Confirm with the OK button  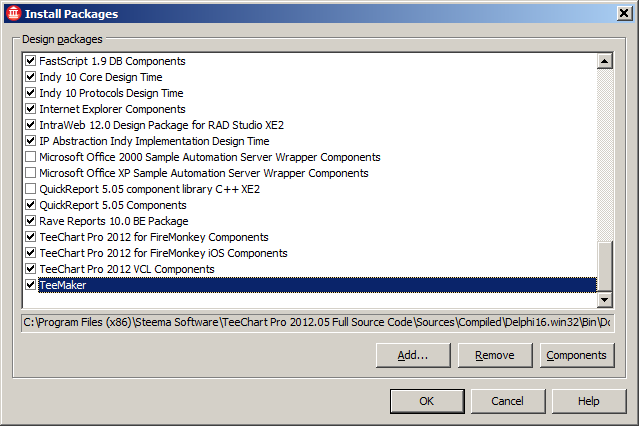[x=427, y=402]
